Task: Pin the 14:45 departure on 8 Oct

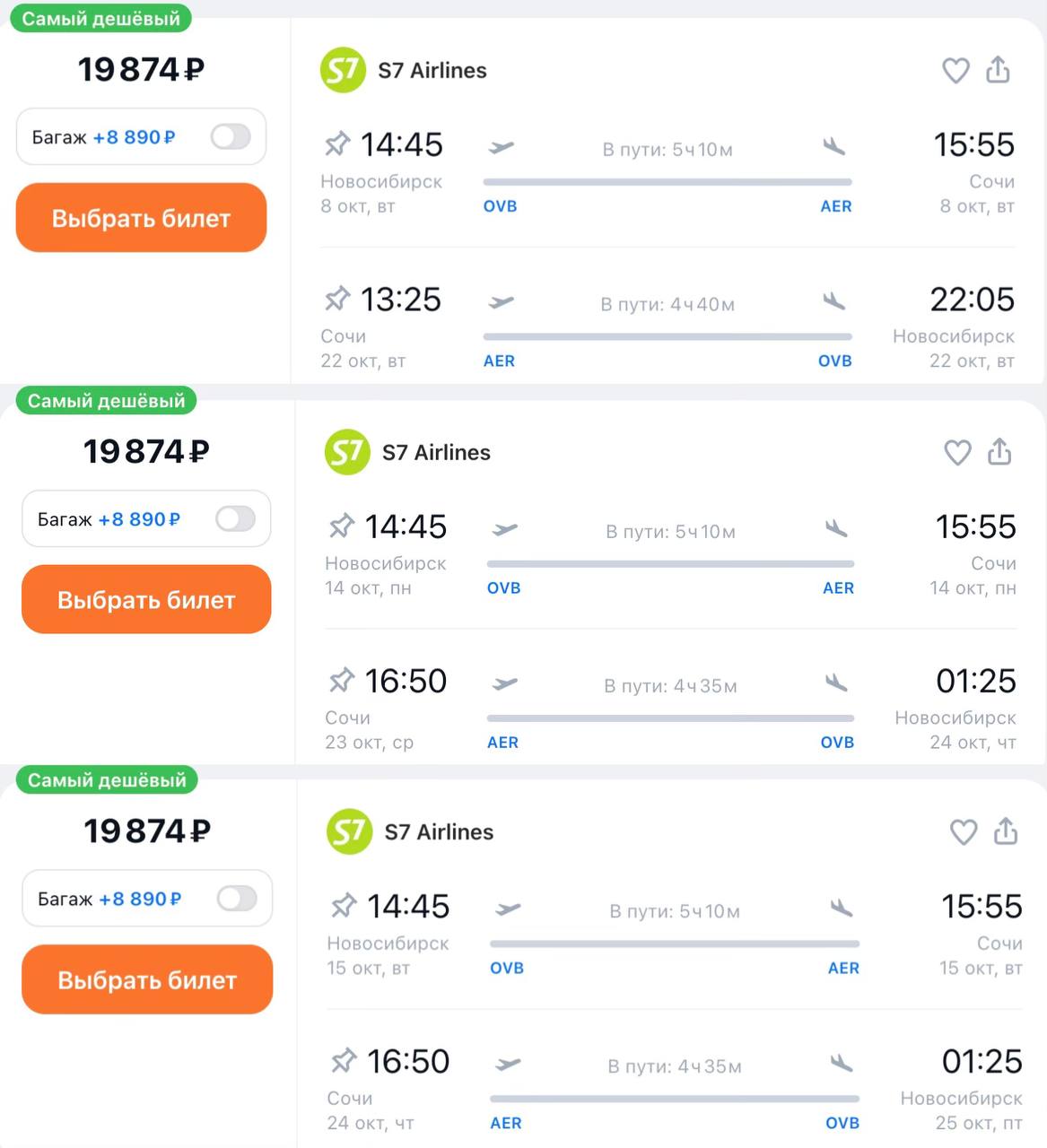Action: 337,144
